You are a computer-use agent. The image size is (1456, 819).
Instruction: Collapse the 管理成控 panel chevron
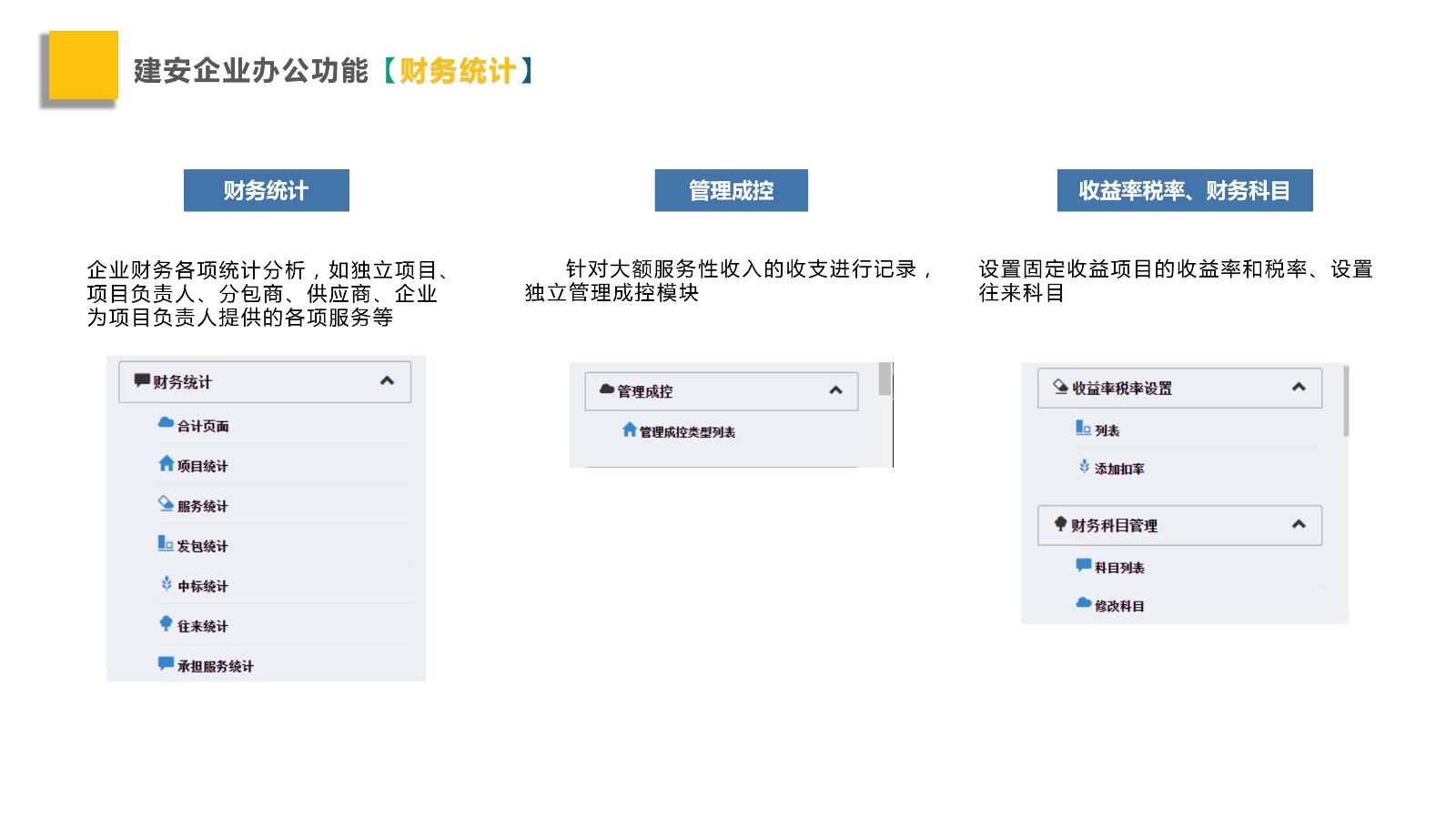(835, 390)
